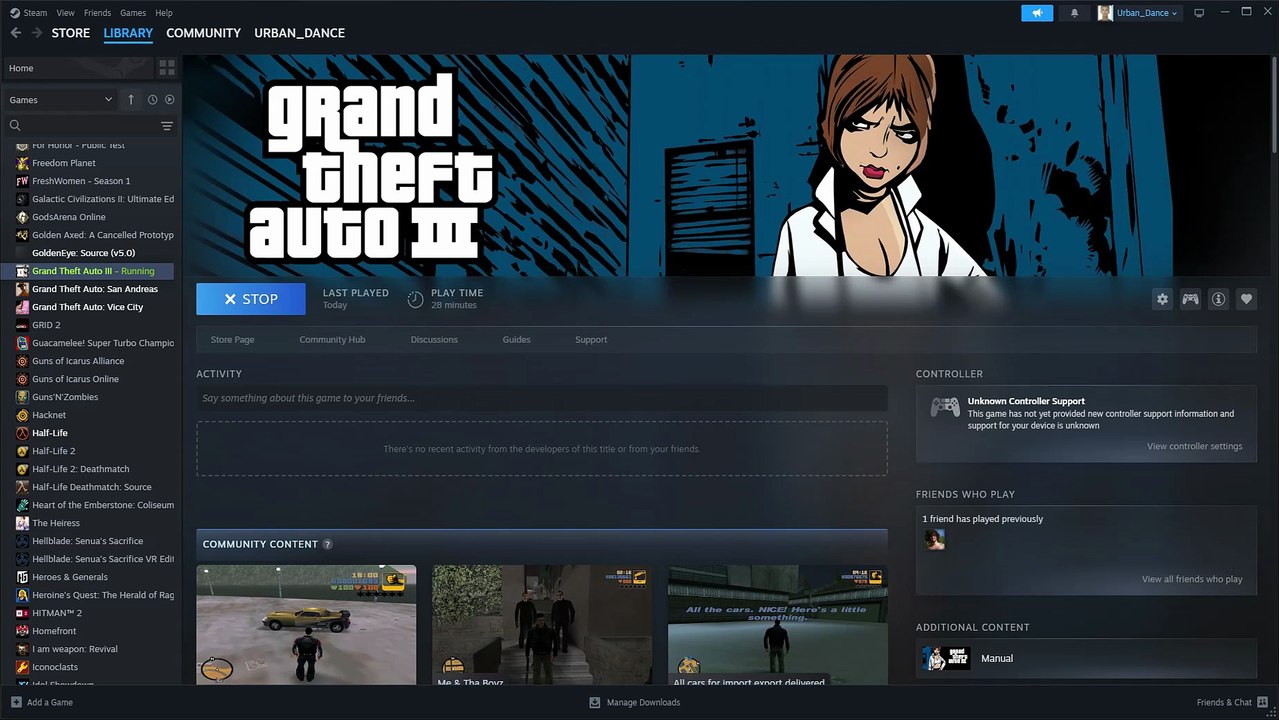The height and width of the screenshot is (720, 1279).
Task: Click the Manual additional content thumbnail icon
Action: [x=945, y=658]
